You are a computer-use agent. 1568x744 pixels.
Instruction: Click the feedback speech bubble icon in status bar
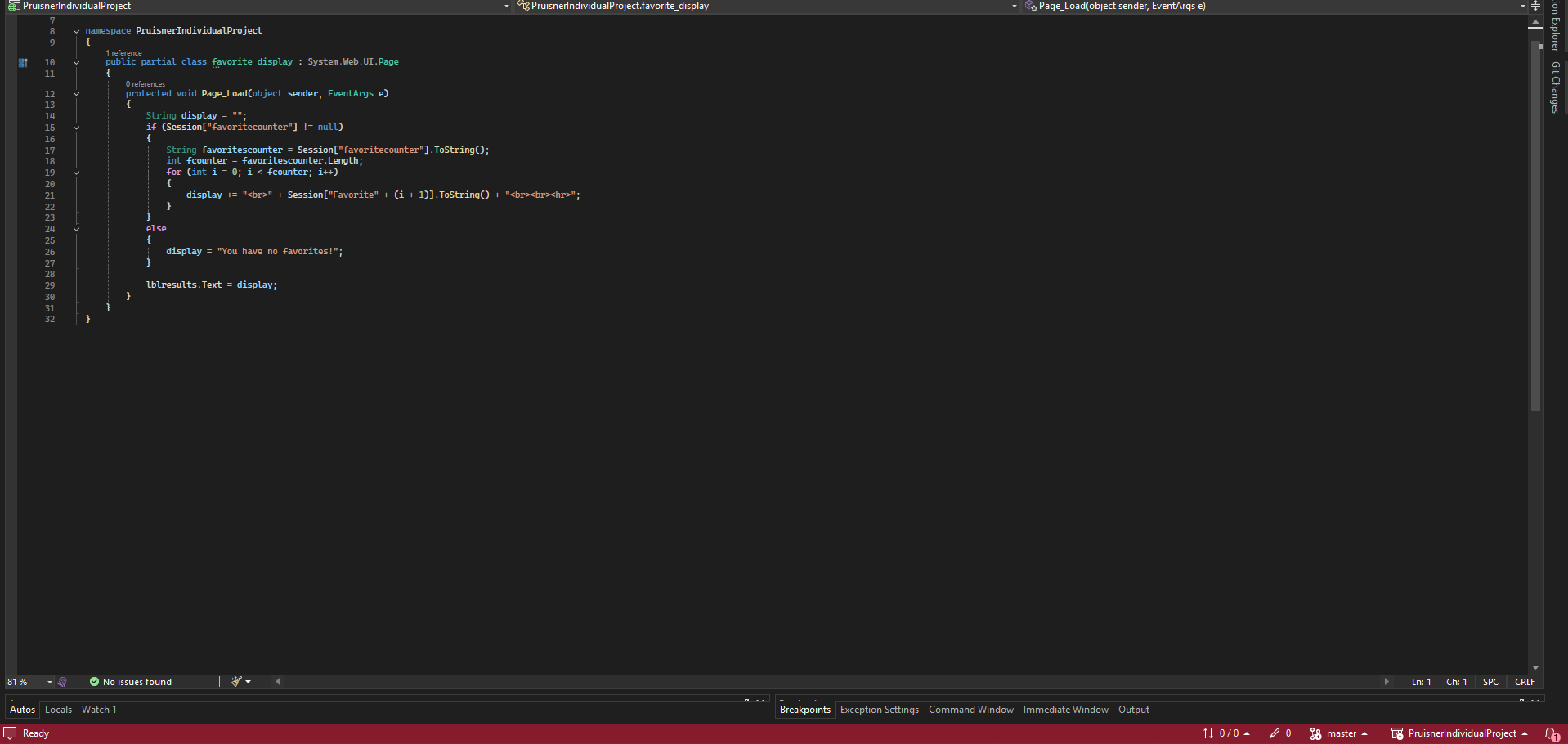click(x=10, y=733)
